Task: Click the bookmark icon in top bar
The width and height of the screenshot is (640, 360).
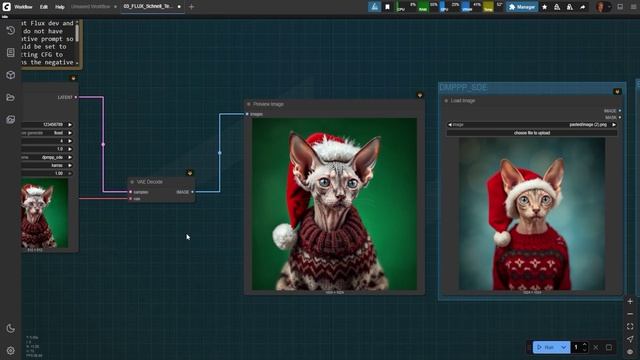Action: coord(387,7)
